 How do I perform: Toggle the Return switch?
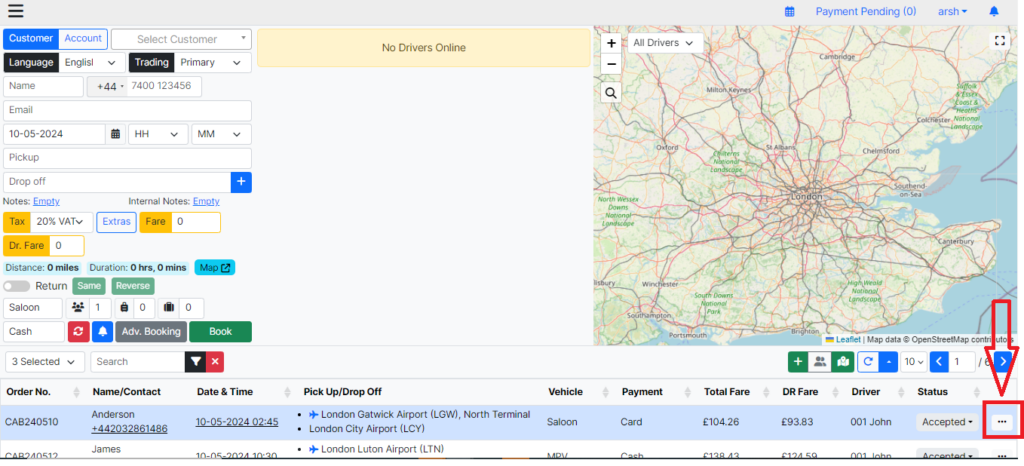click(17, 286)
